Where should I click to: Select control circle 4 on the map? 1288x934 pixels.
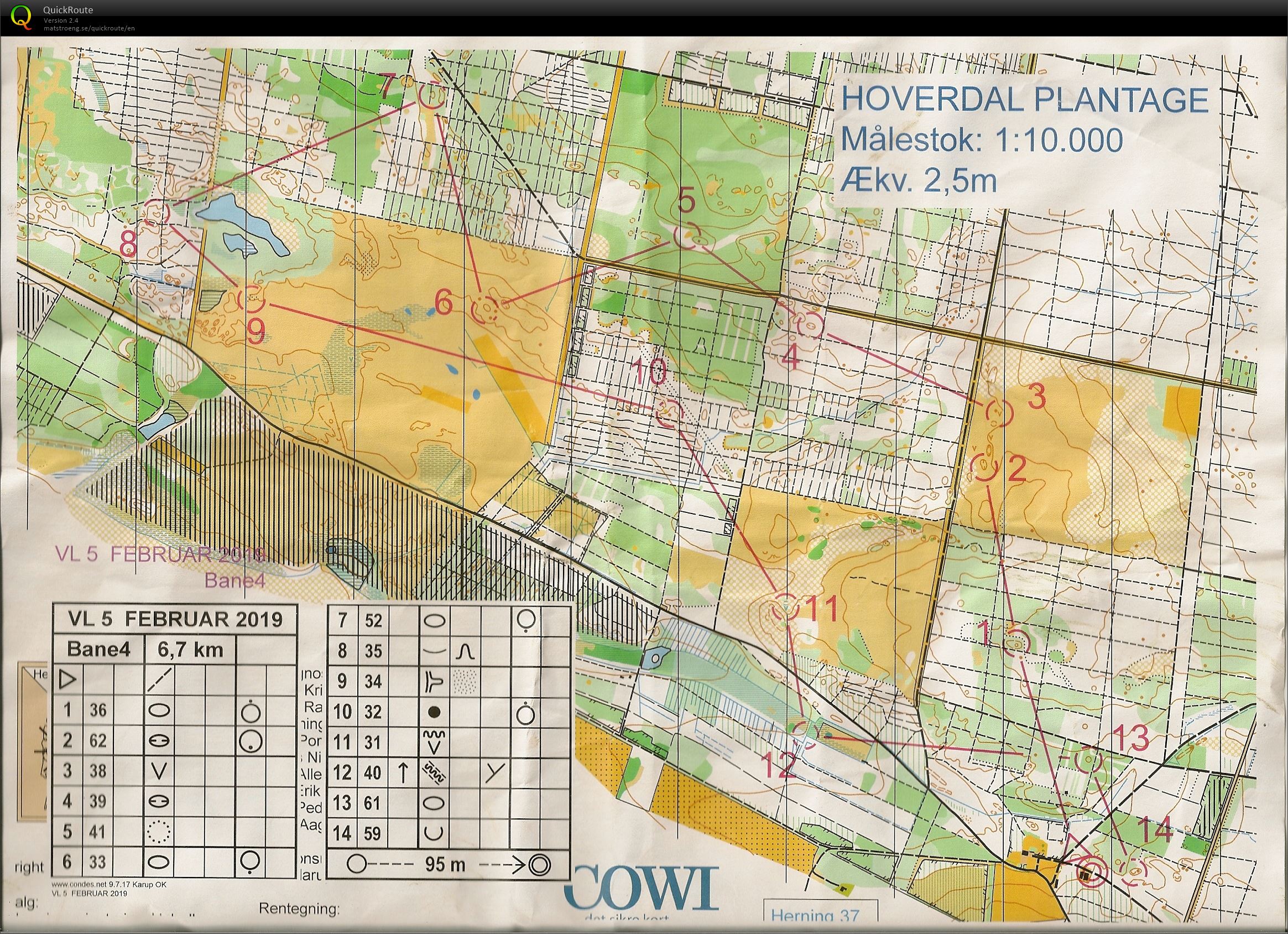tap(811, 325)
